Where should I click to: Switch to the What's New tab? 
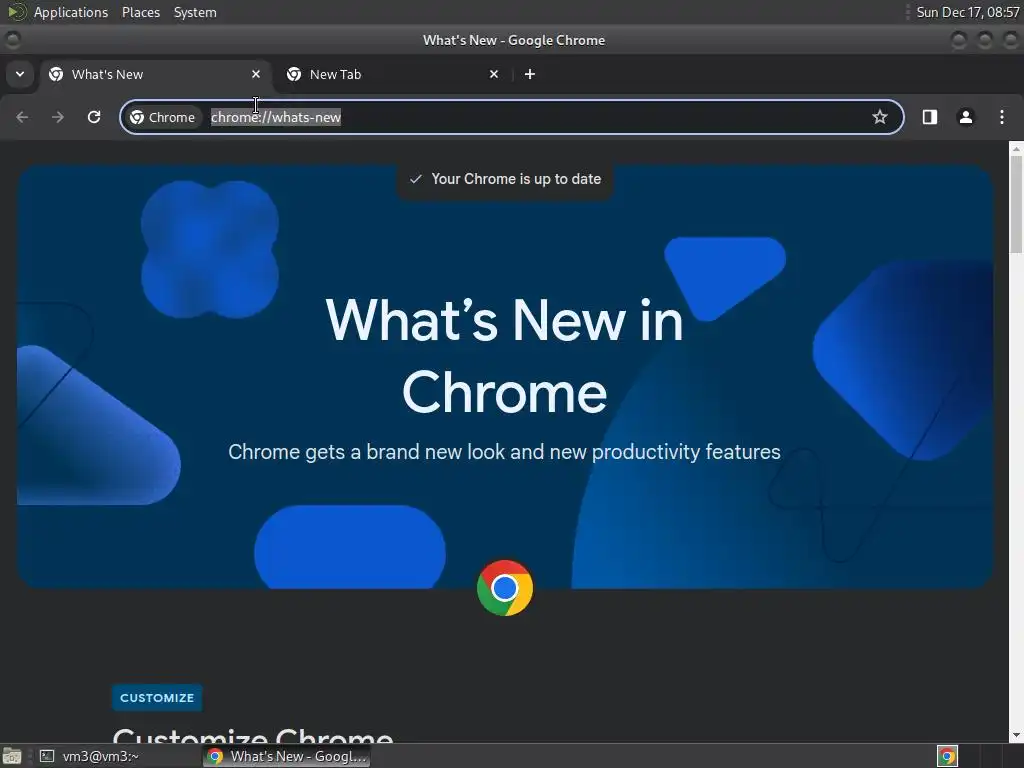coord(155,74)
